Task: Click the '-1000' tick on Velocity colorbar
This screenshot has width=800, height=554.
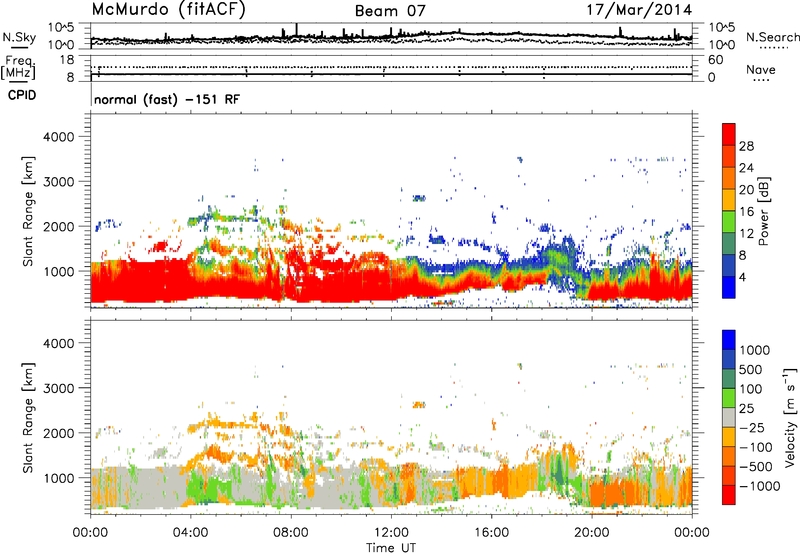Action: pyautogui.click(x=759, y=486)
